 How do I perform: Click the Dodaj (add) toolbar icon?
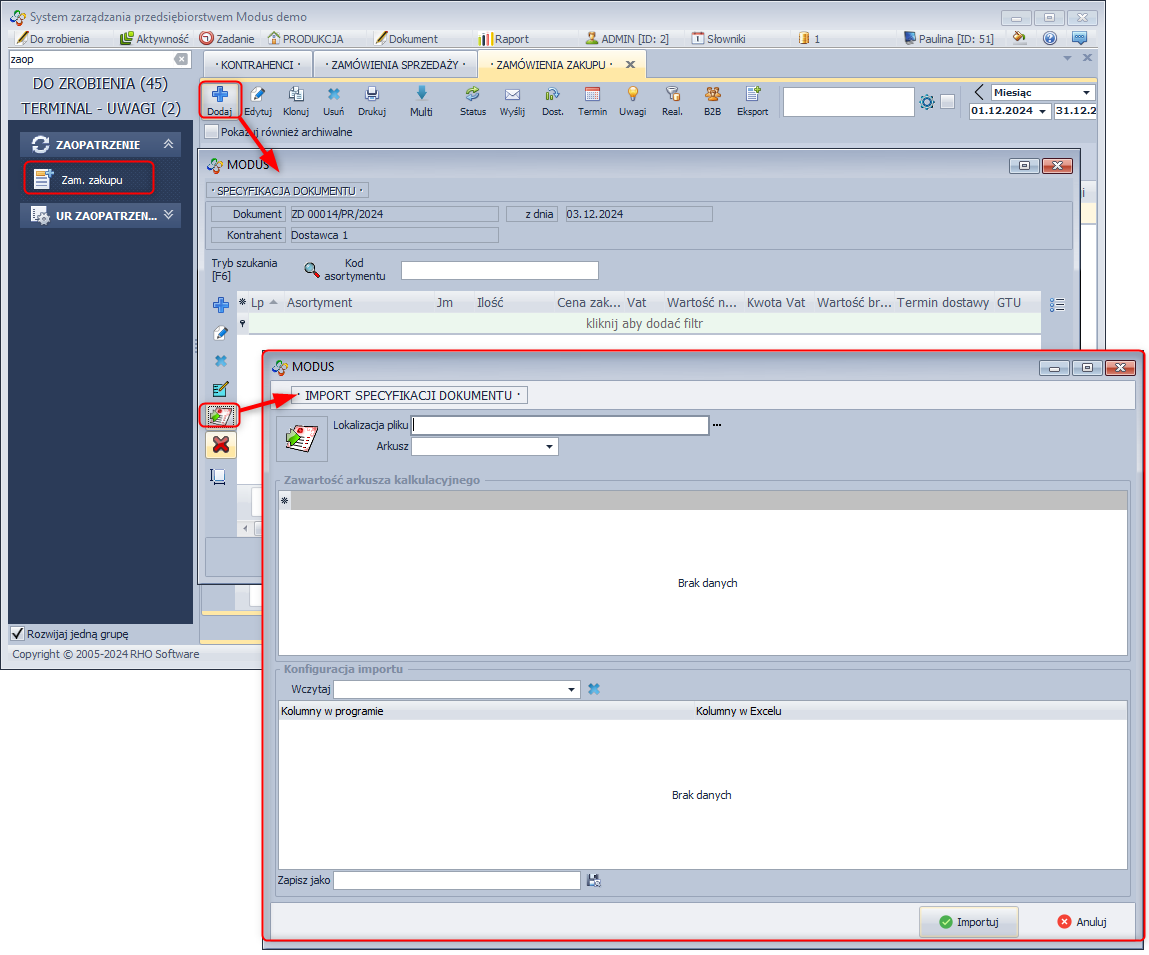point(219,96)
